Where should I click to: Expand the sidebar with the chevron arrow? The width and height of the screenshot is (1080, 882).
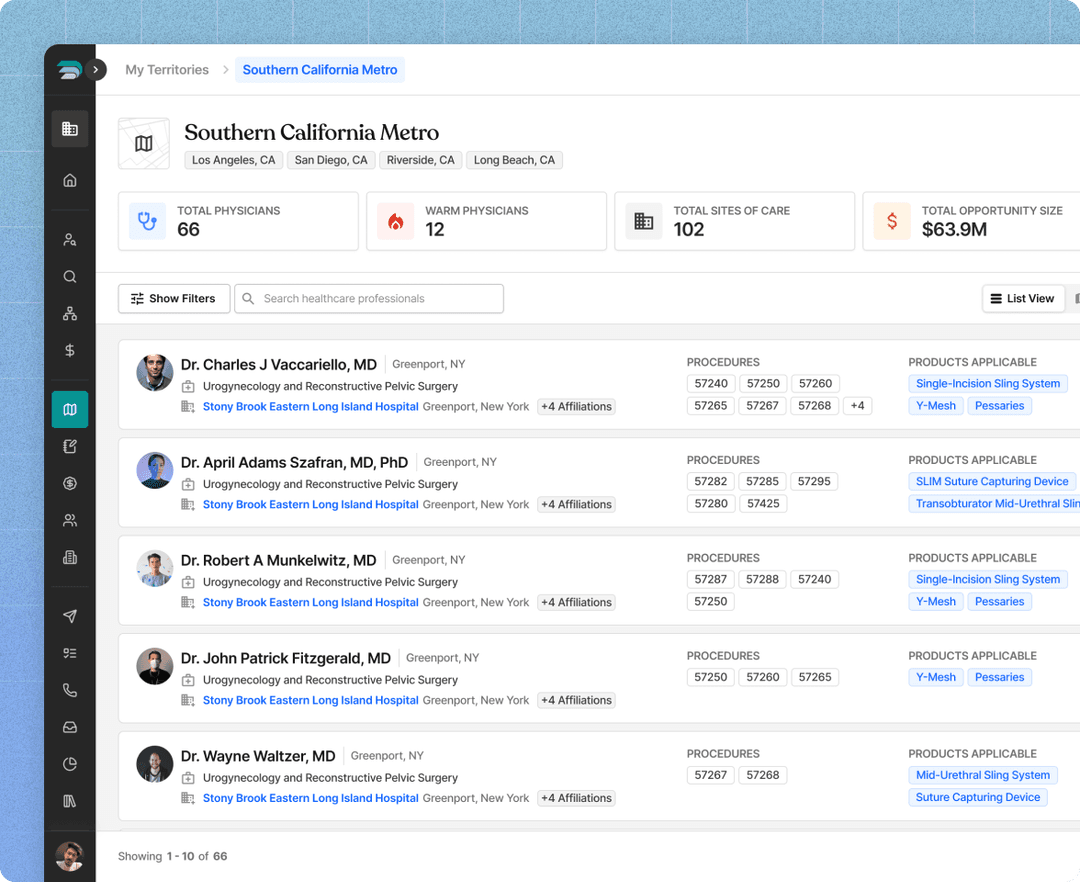coord(96,70)
